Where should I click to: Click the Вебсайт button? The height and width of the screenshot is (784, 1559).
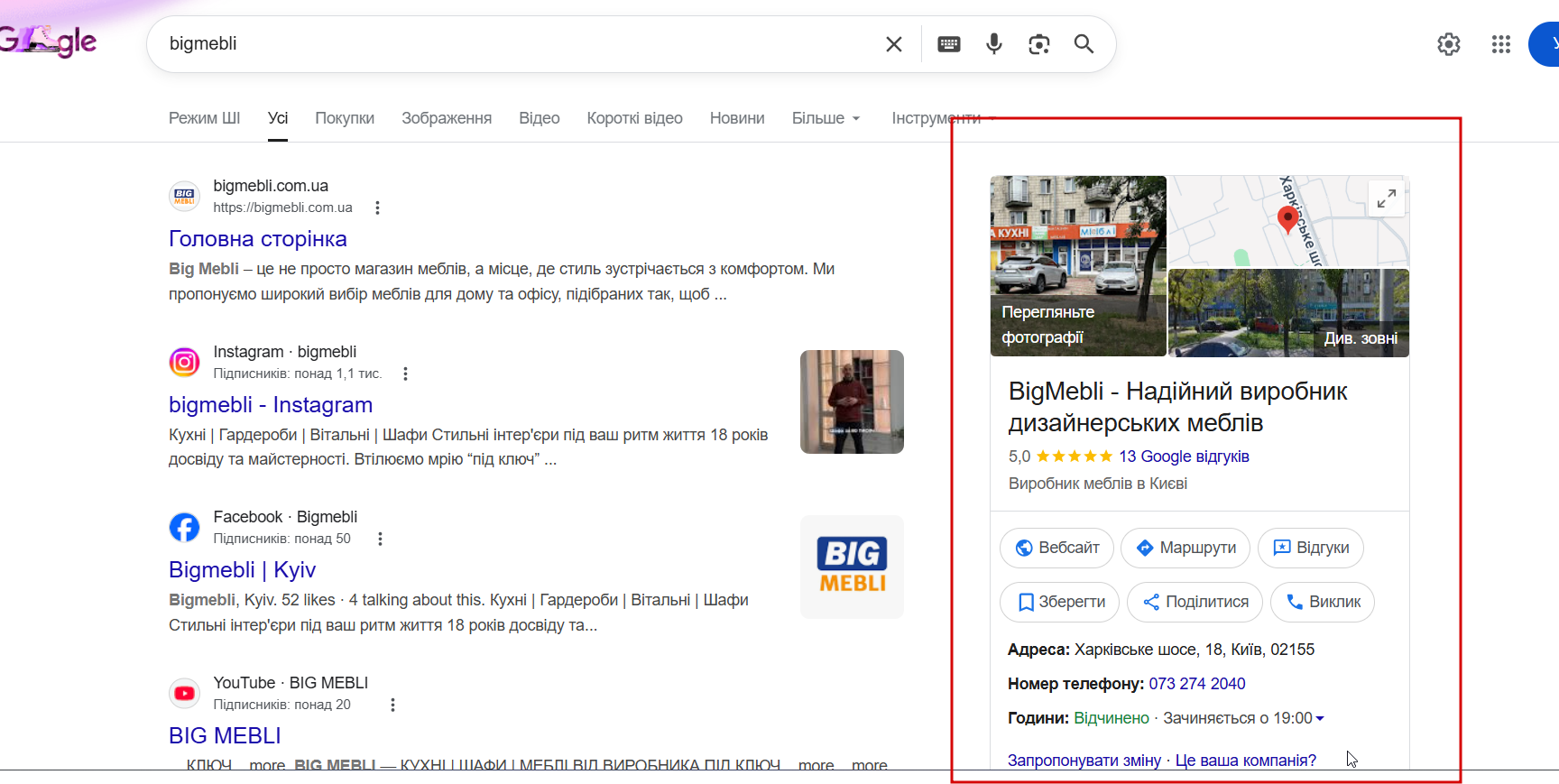(1057, 548)
